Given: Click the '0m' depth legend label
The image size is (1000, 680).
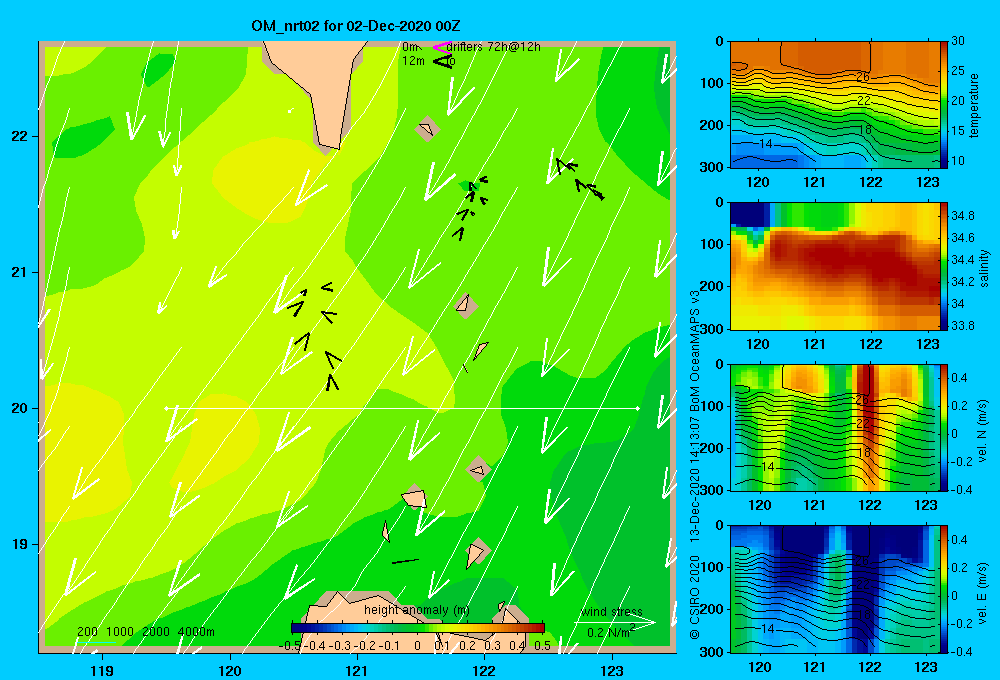Looking at the screenshot, I should point(410,47).
